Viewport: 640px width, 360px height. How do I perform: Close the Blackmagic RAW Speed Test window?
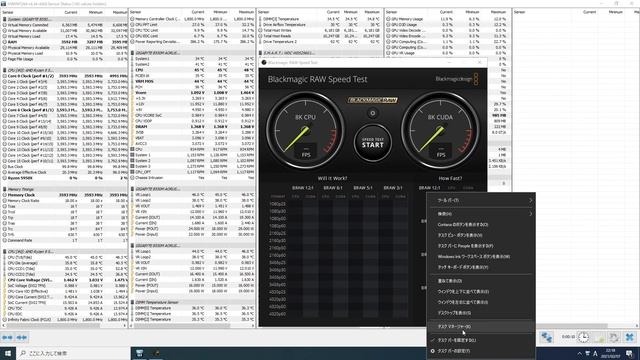[479, 62]
